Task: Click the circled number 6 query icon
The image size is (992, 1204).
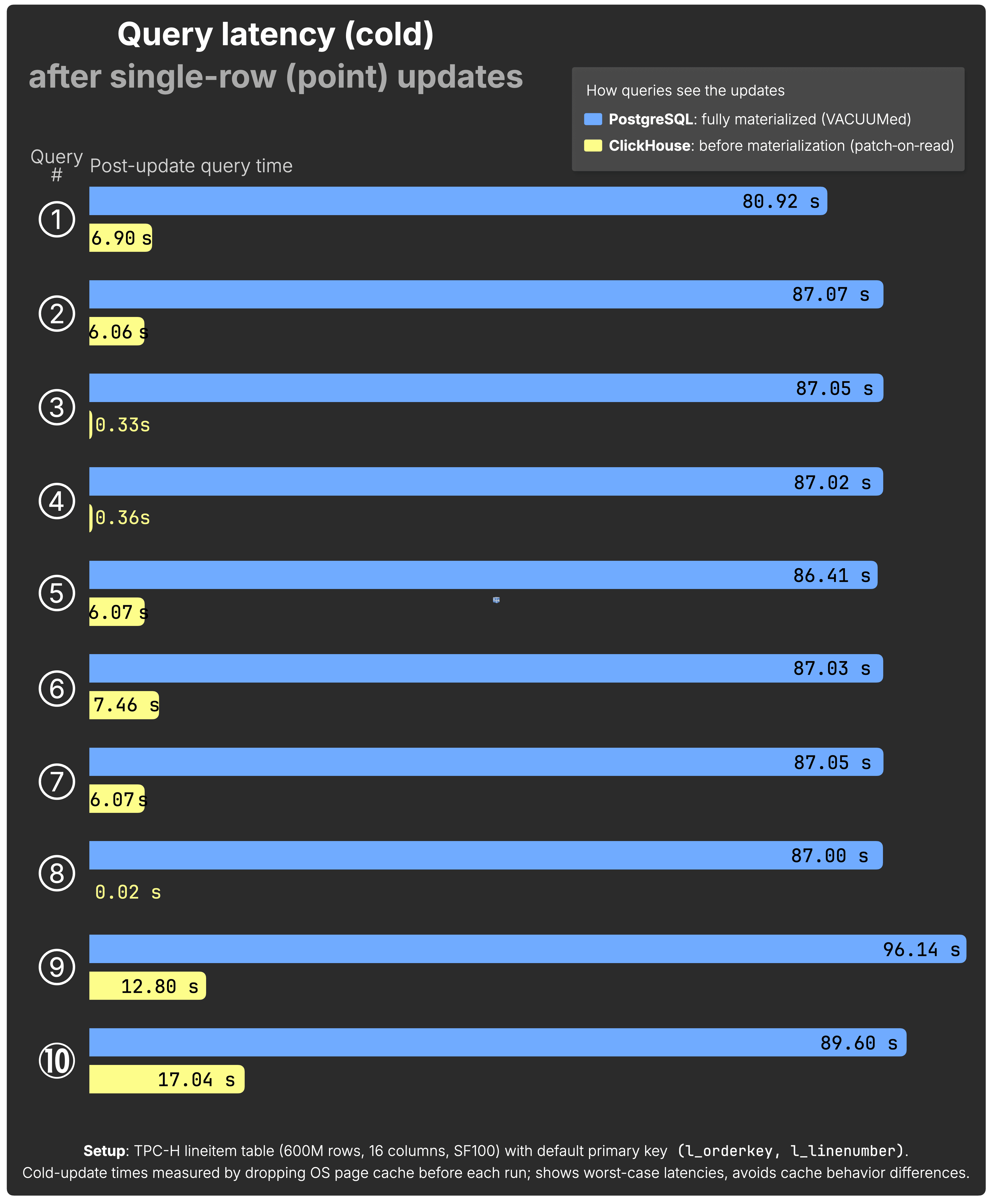Action: (x=57, y=688)
